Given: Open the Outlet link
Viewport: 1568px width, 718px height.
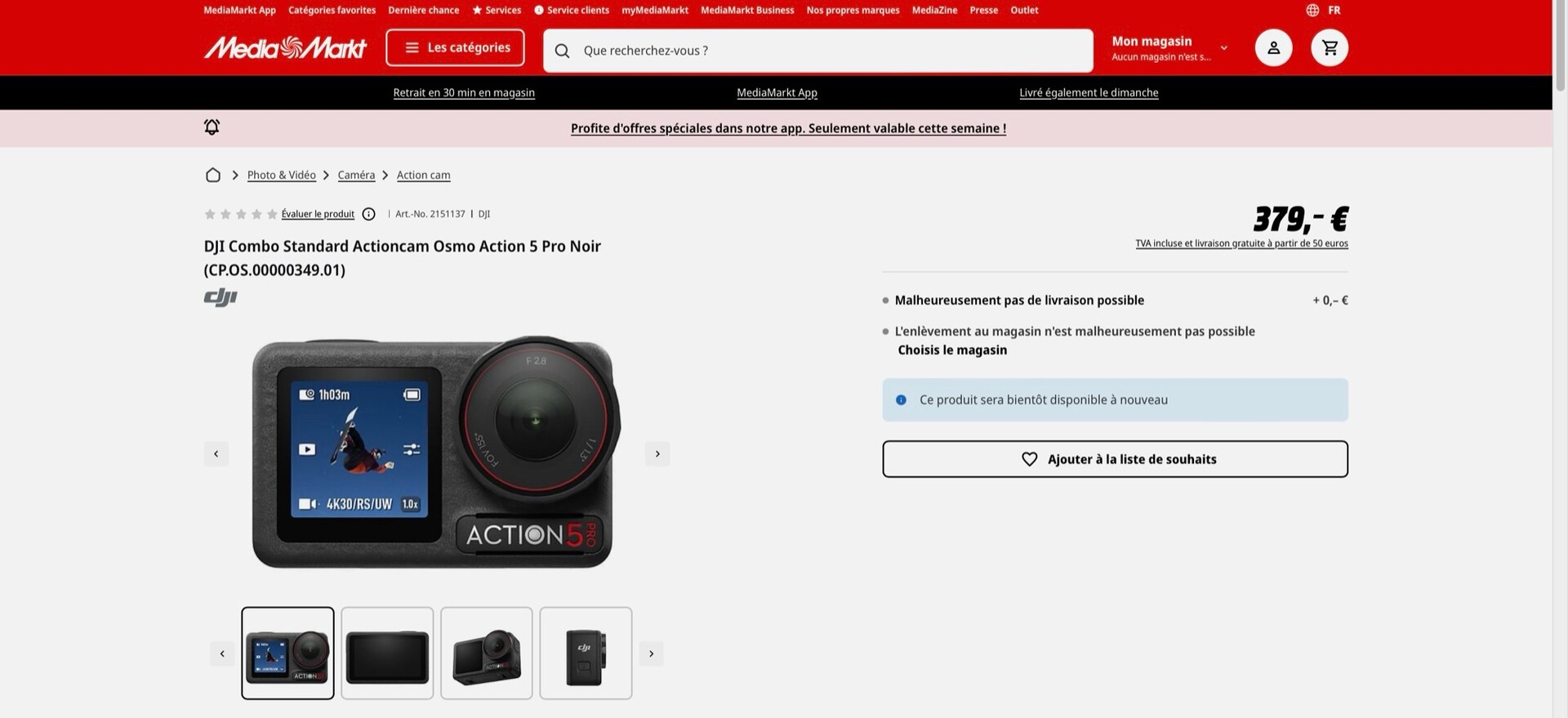Looking at the screenshot, I should click(x=1024, y=10).
